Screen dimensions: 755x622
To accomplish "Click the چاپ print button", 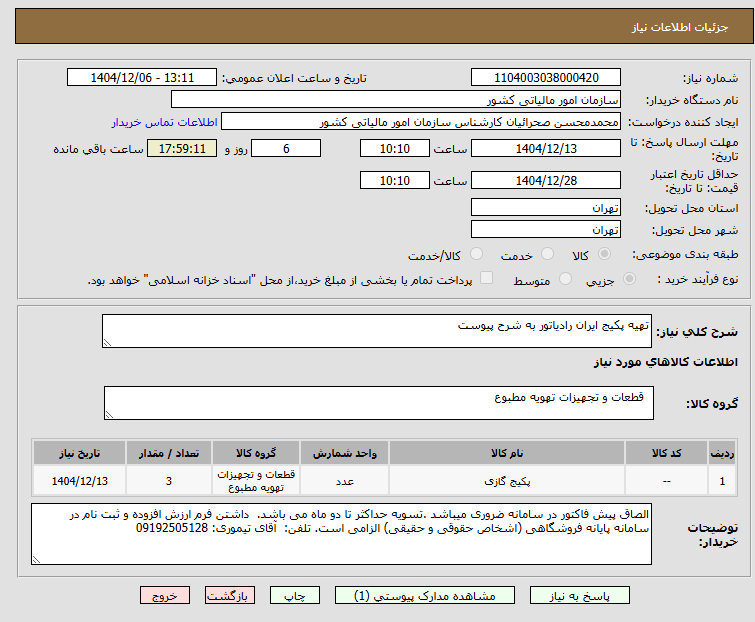I will [295, 596].
